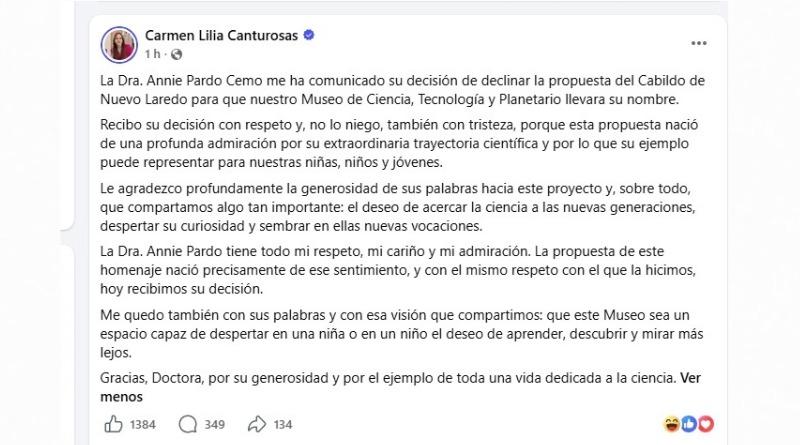Click the paragraph starting "Me quedo también"
Screen dimensions: 800x445
(402, 334)
